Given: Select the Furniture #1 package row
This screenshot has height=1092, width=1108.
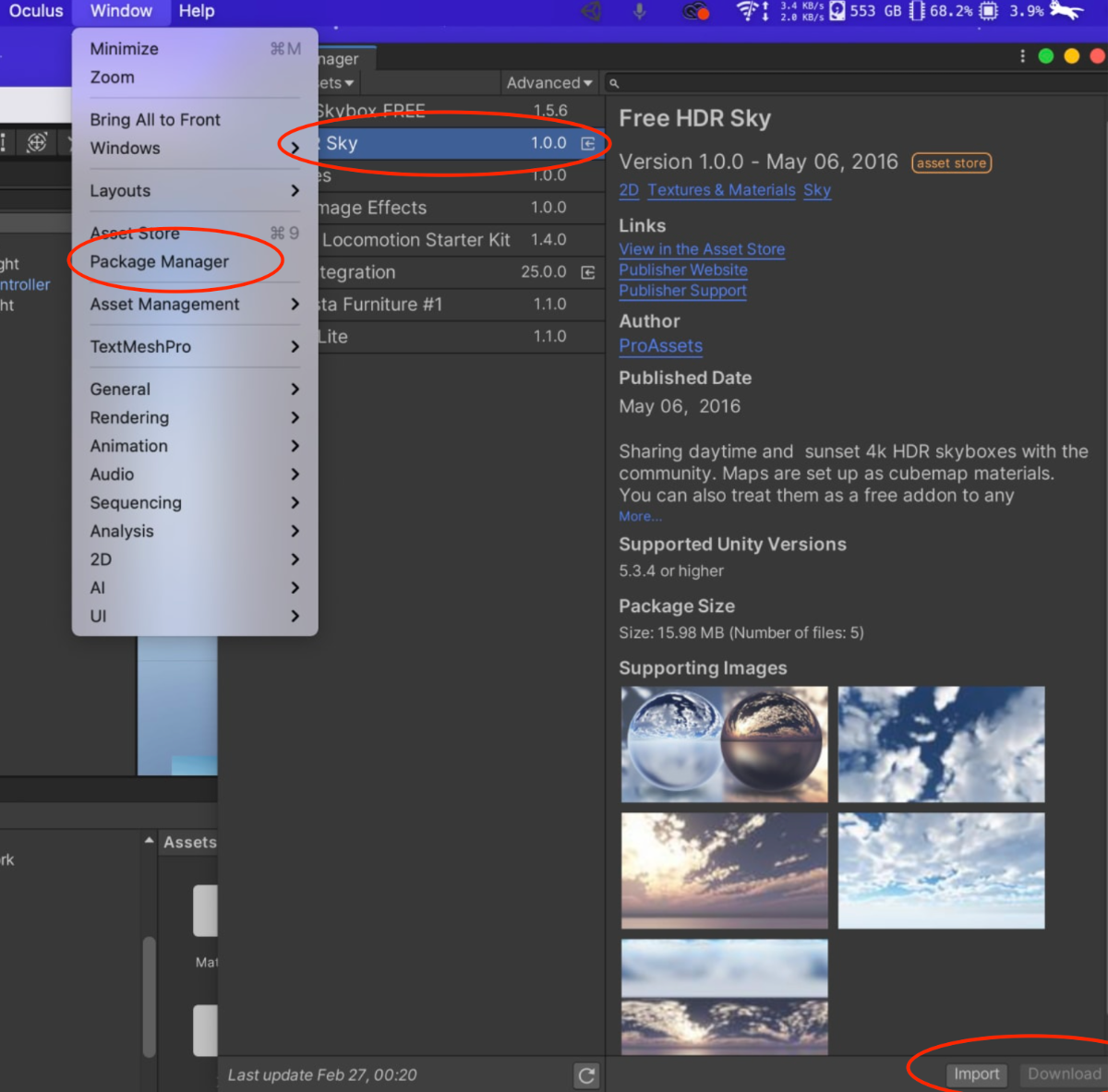Looking at the screenshot, I should tap(462, 305).
